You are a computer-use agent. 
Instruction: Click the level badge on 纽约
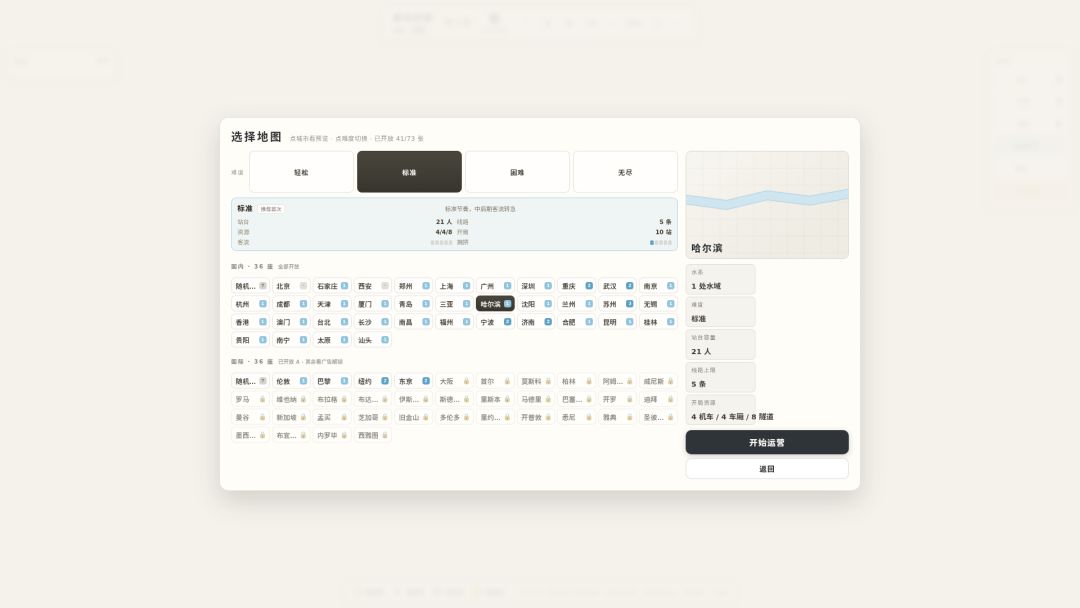click(385, 381)
